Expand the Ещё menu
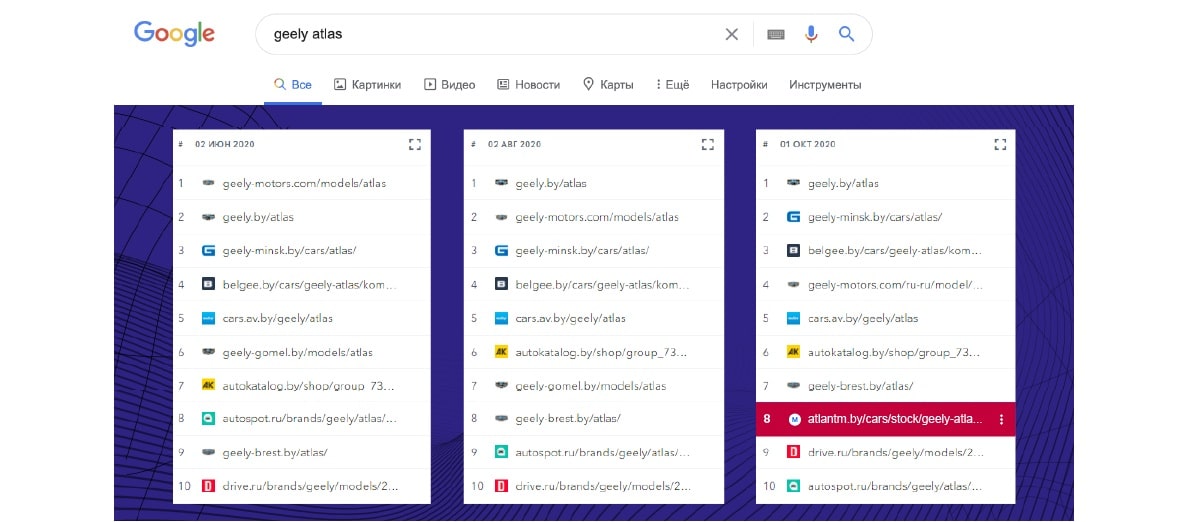 673,85
